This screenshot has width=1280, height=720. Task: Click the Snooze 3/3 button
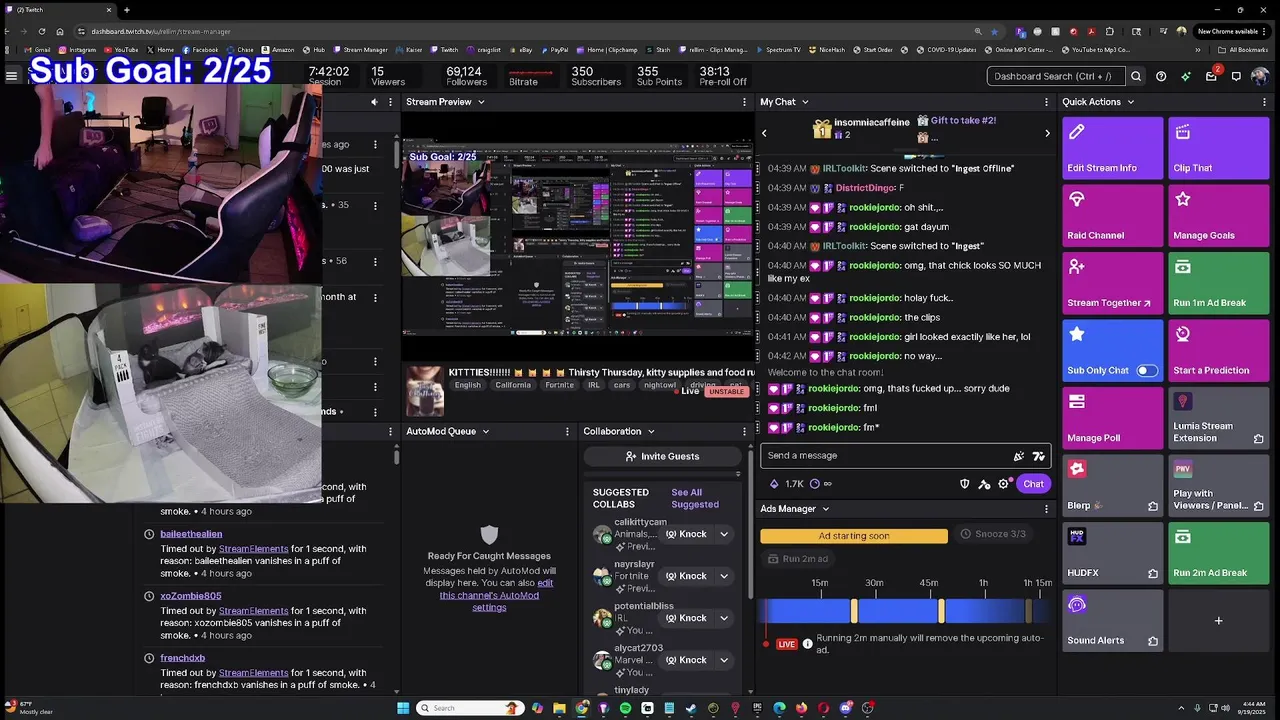coord(993,534)
